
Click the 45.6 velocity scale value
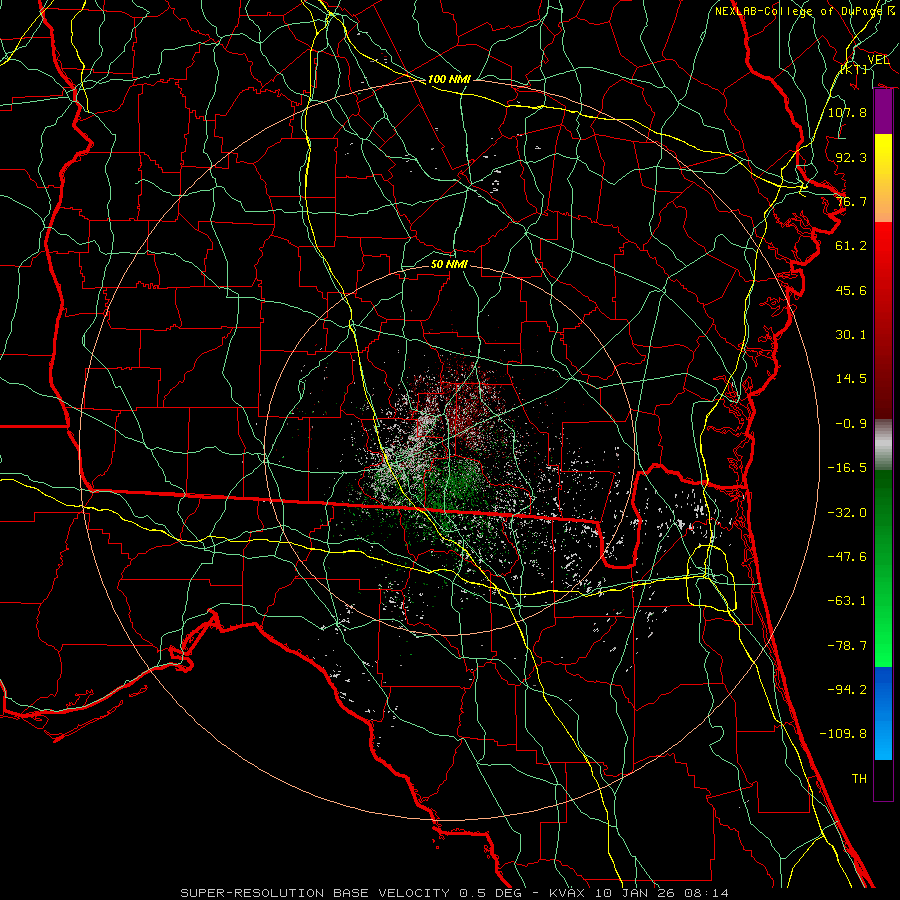pyautogui.click(x=851, y=290)
